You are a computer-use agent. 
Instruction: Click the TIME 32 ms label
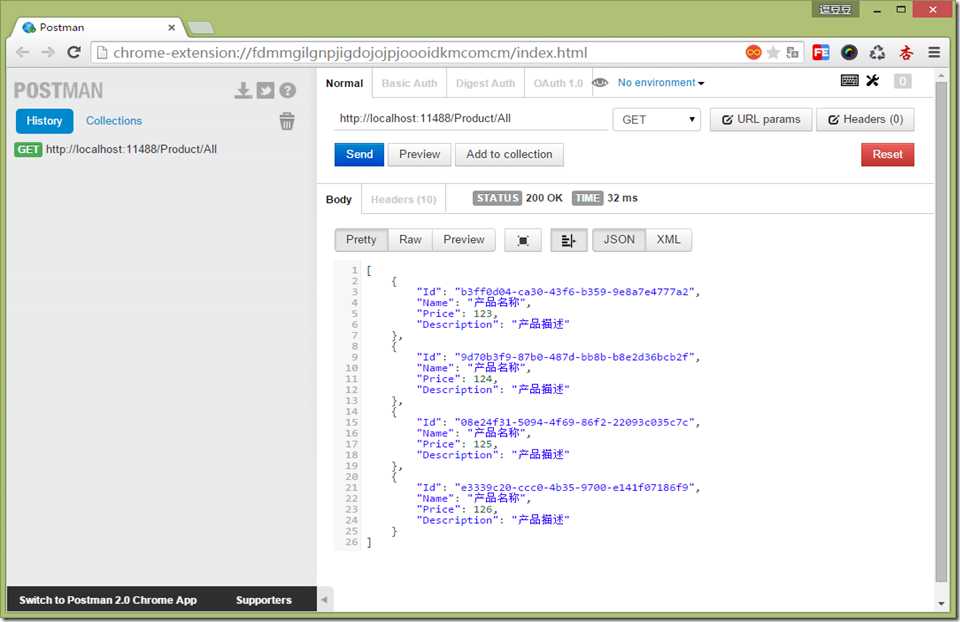click(605, 198)
